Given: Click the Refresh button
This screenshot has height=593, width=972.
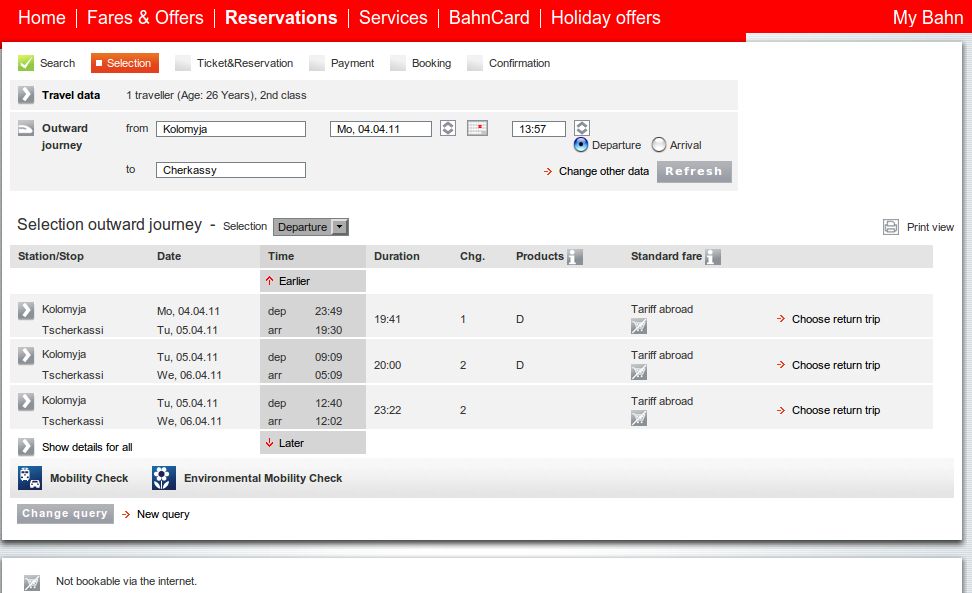Looking at the screenshot, I should click(694, 172).
